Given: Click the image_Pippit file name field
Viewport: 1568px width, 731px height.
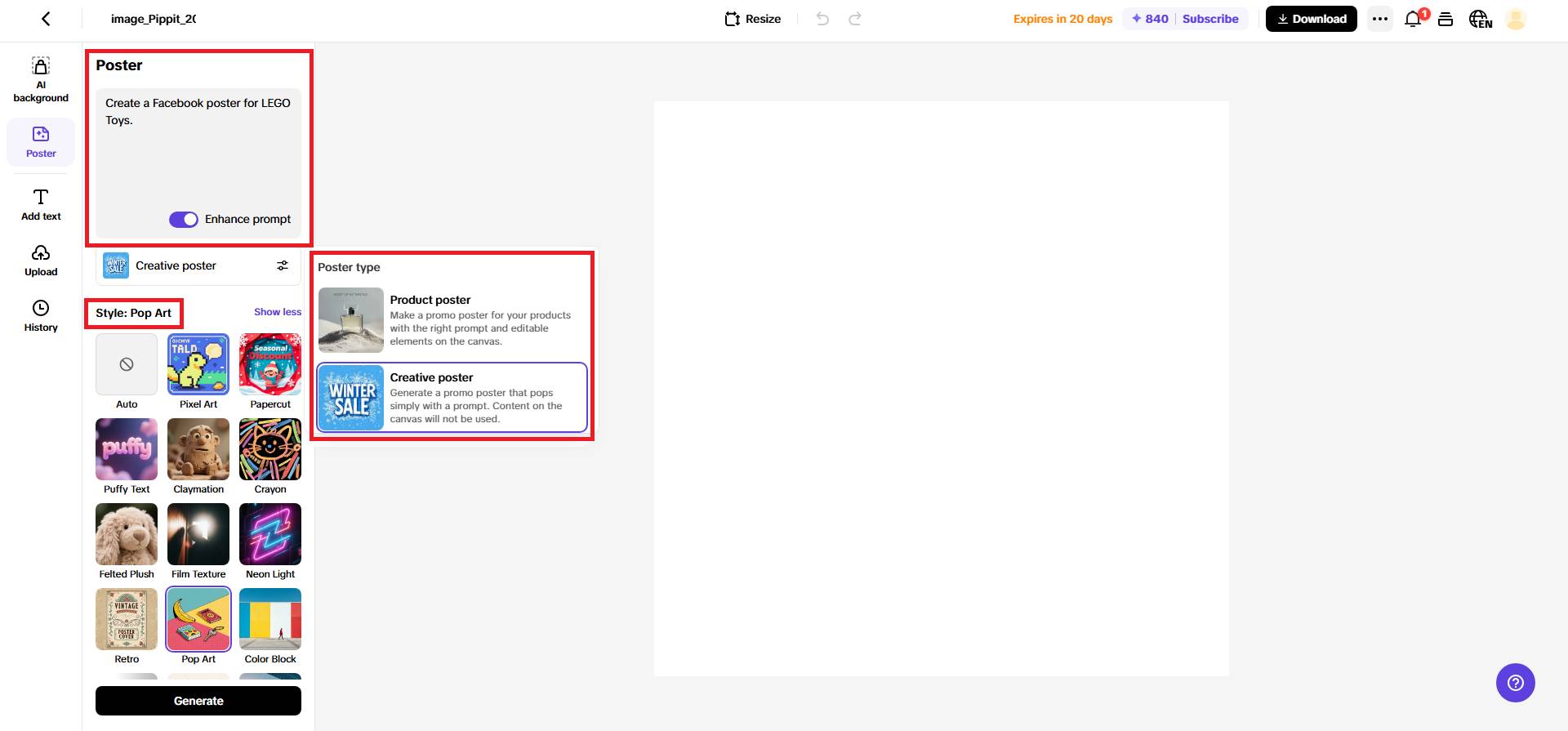Looking at the screenshot, I should pyautogui.click(x=154, y=19).
